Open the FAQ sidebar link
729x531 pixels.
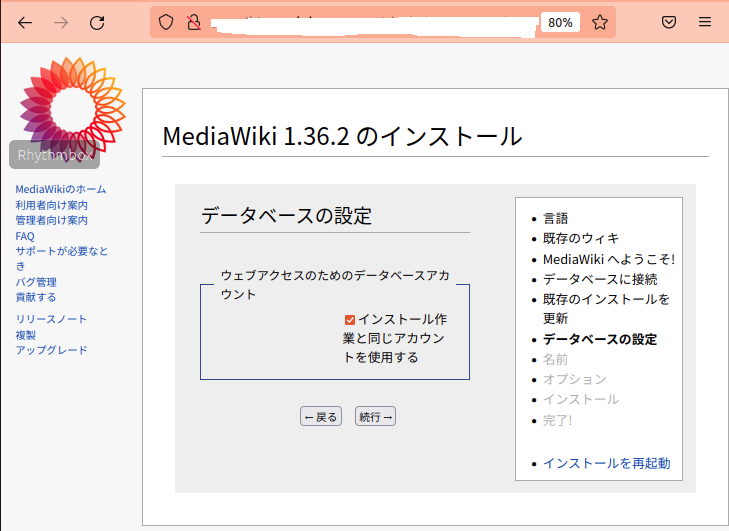(x=25, y=236)
